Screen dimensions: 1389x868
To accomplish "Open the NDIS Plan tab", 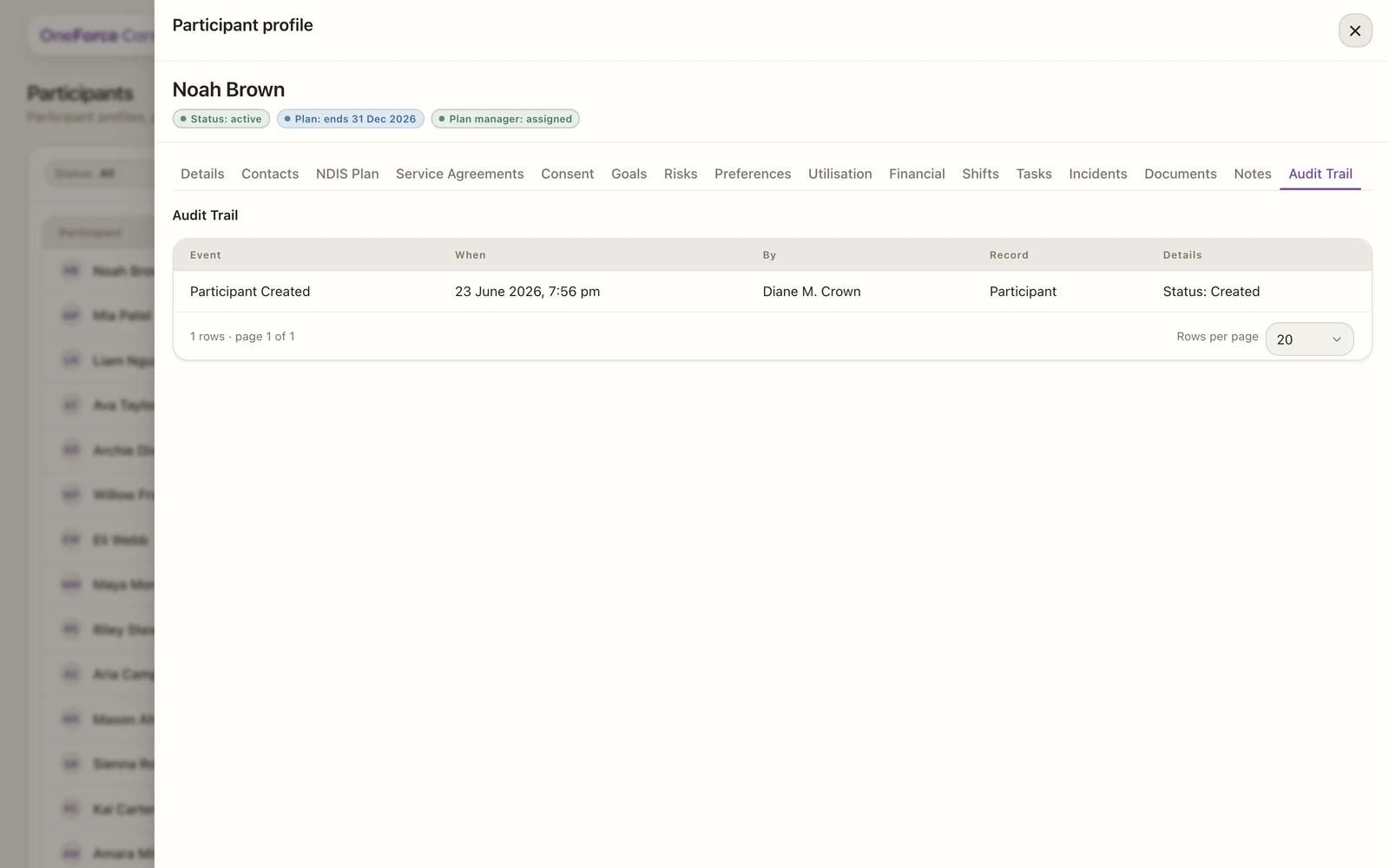I will pos(347,174).
